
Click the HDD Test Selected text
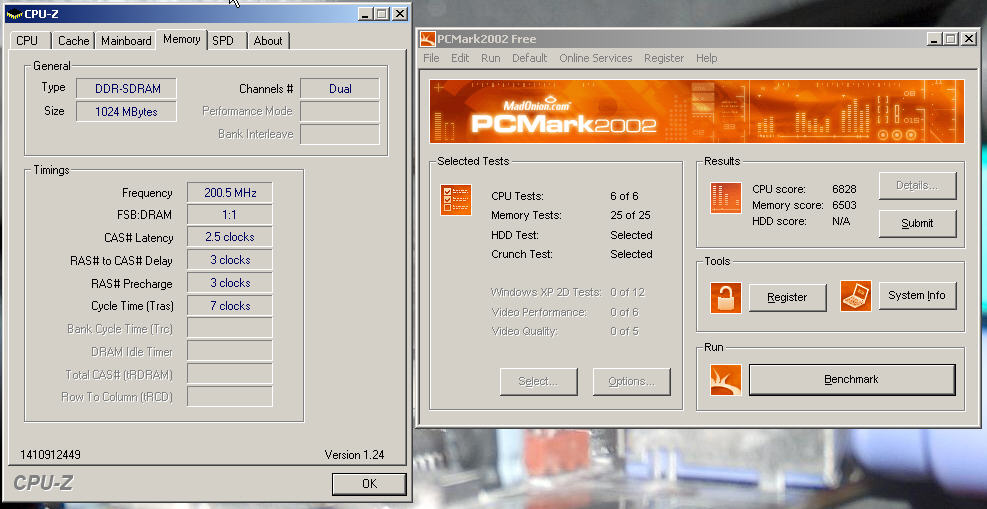click(631, 235)
